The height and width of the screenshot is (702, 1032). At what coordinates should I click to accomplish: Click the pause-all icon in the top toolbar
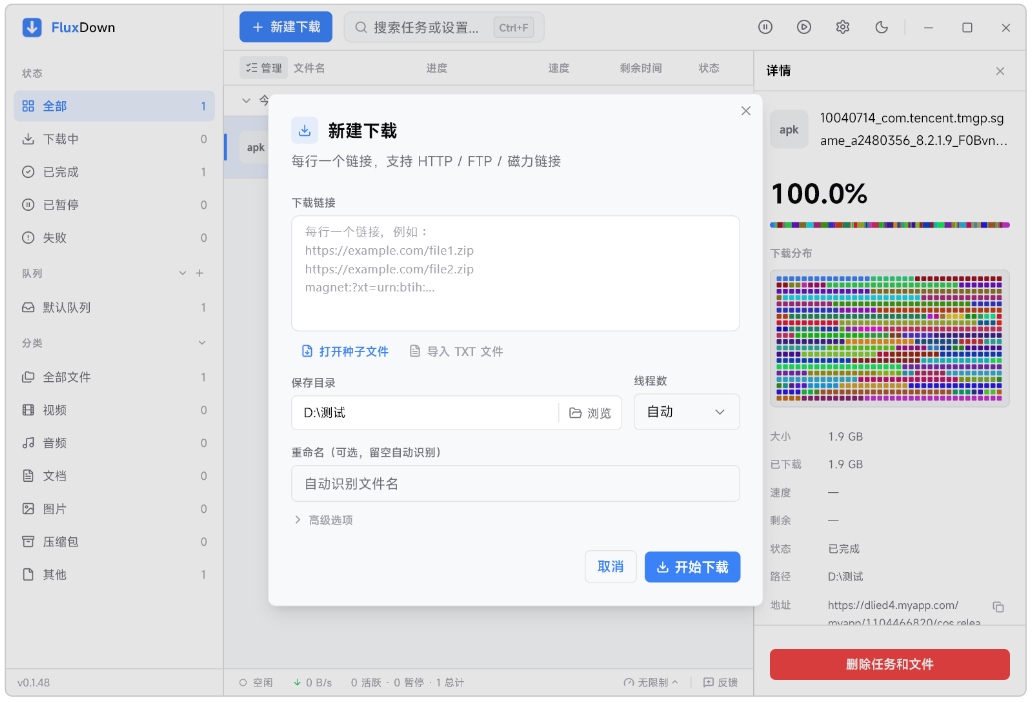(x=765, y=27)
